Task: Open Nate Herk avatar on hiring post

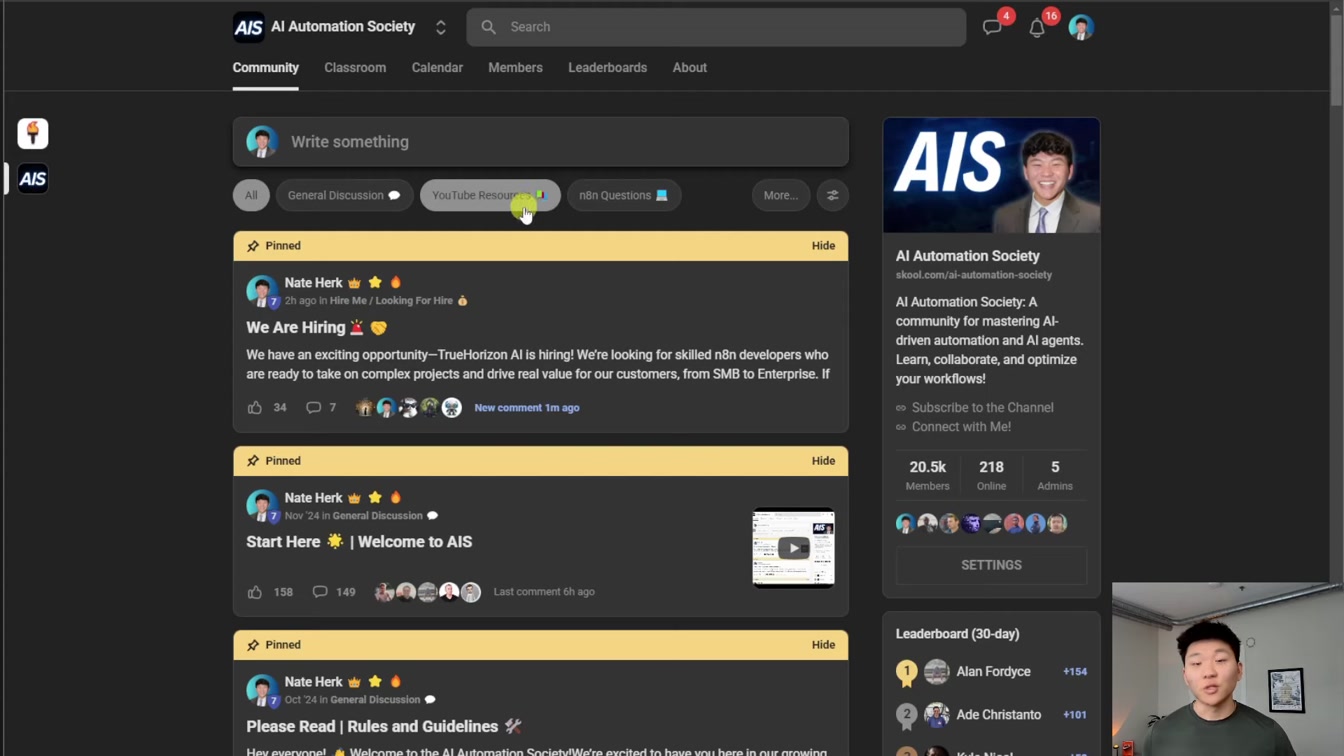Action: pyautogui.click(x=262, y=290)
